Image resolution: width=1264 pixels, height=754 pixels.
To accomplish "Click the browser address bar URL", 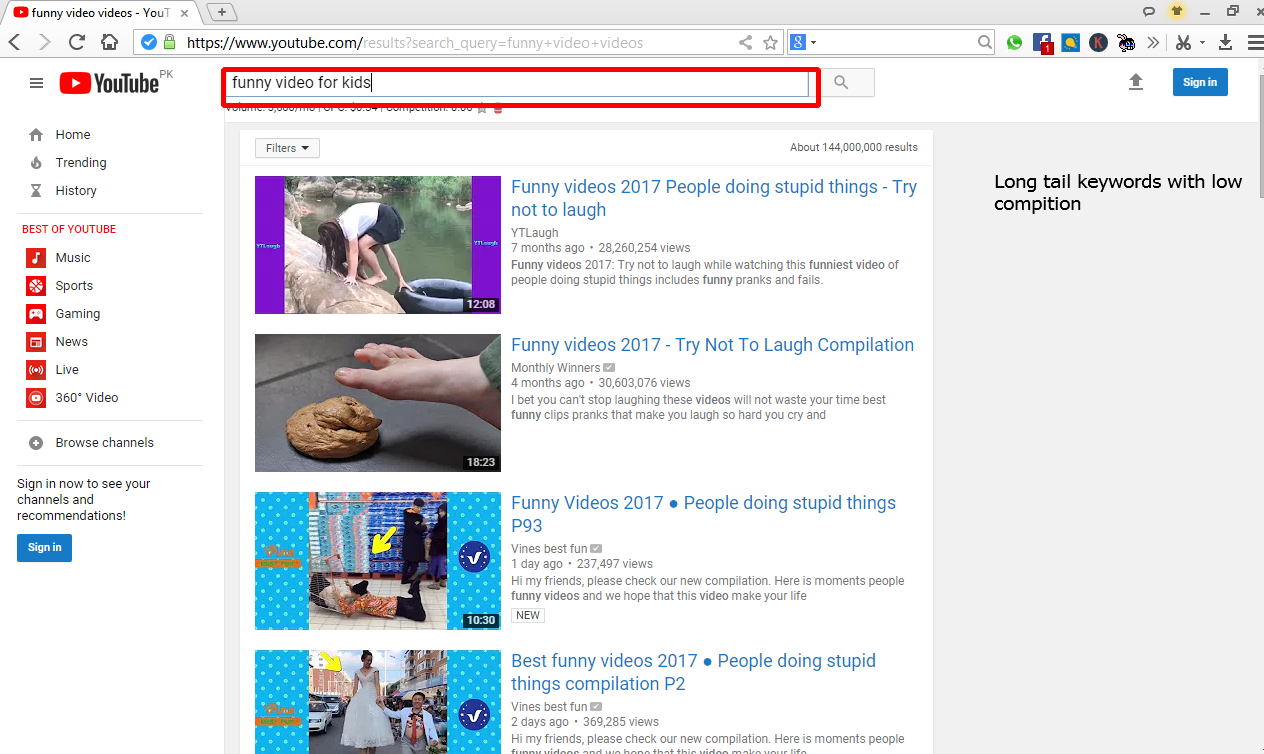I will point(415,43).
